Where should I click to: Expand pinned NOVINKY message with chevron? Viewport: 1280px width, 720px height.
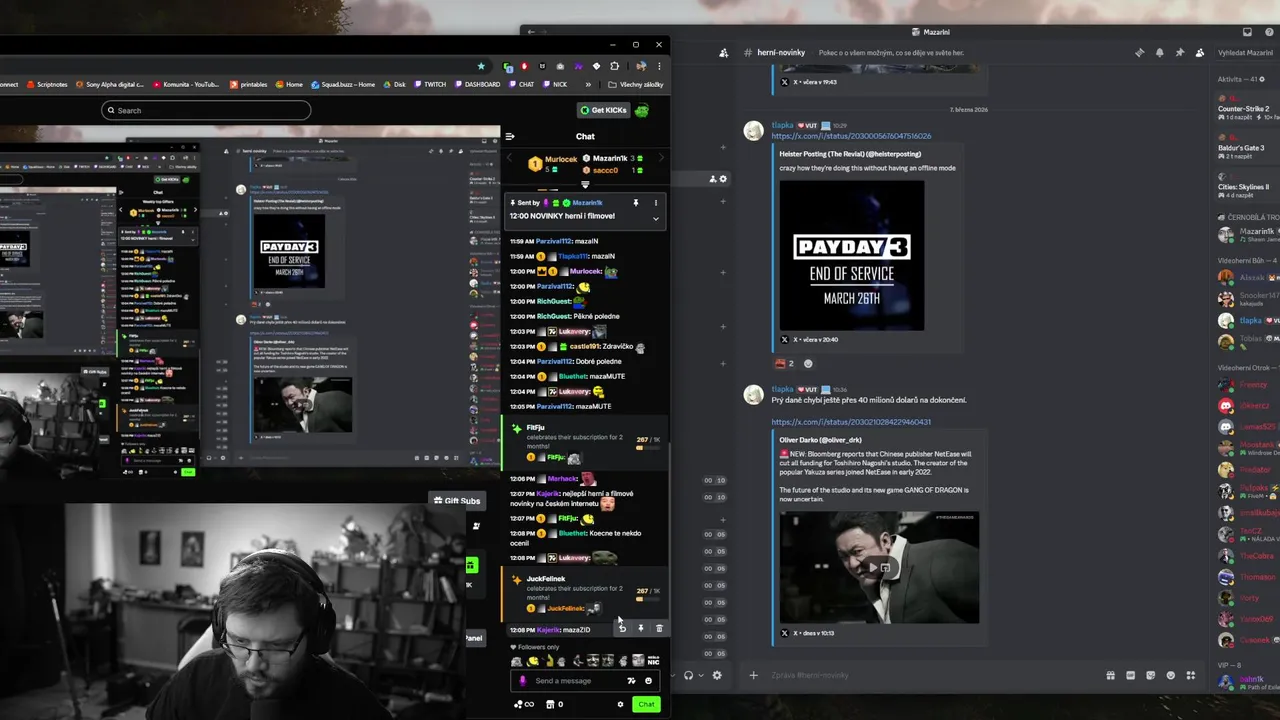pos(655,218)
